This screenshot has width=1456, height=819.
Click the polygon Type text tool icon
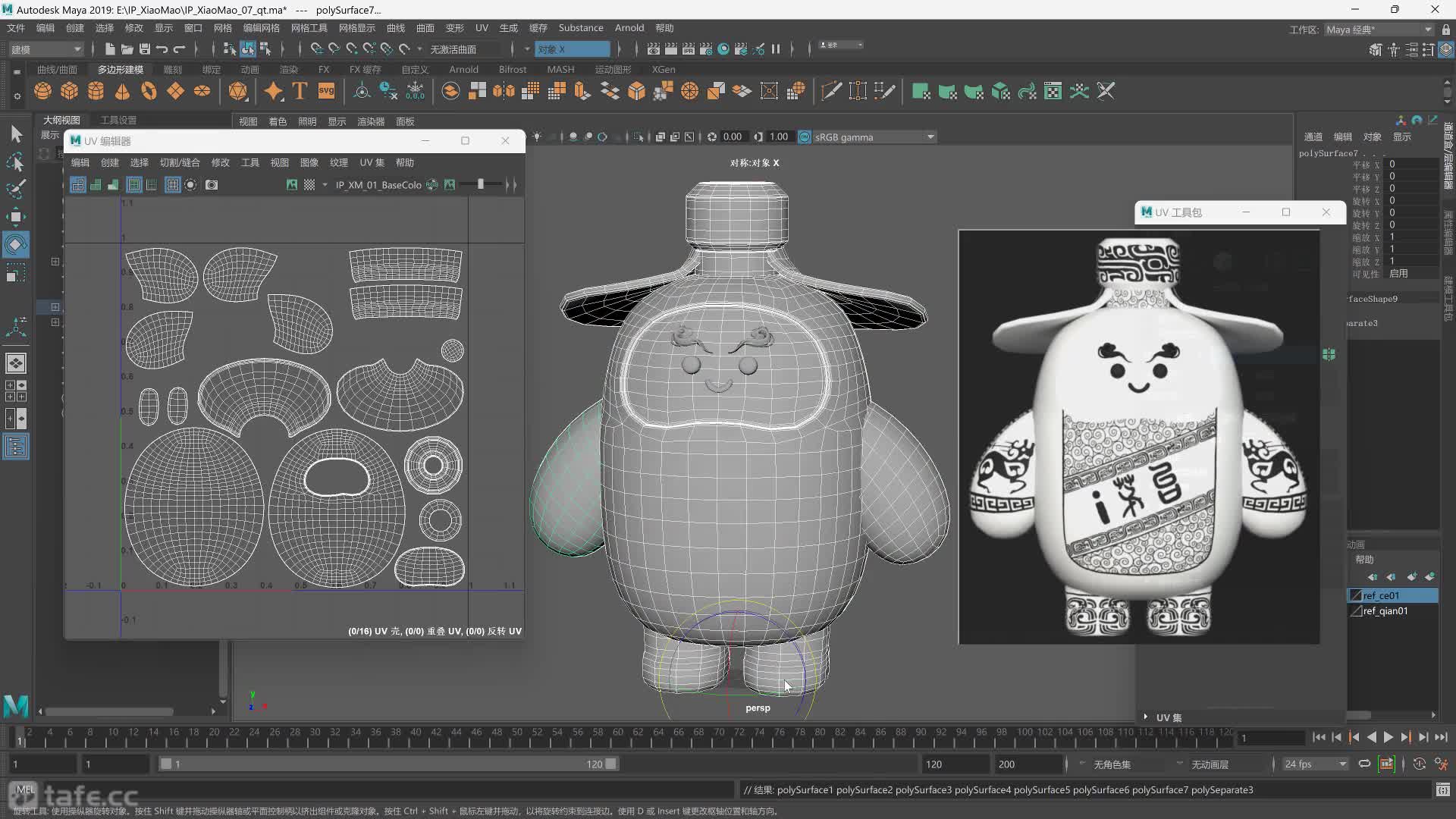[300, 92]
